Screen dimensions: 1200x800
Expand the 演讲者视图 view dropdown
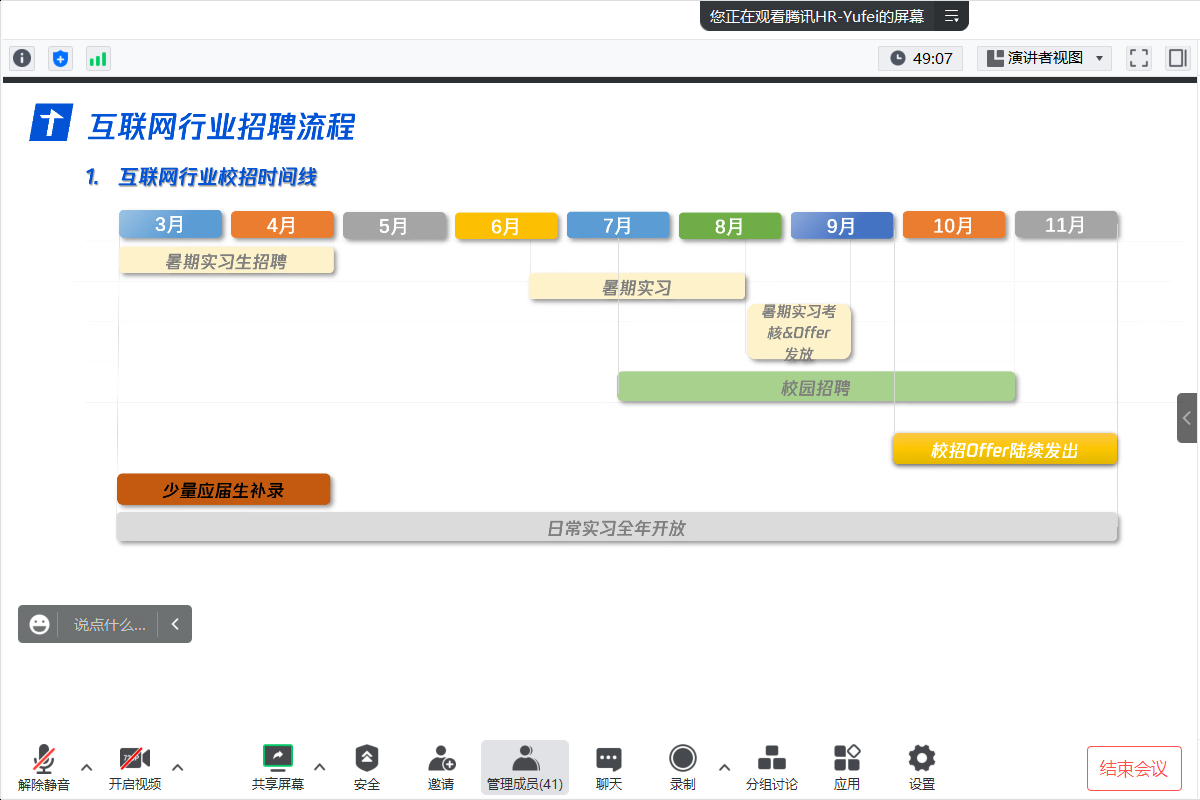click(x=1044, y=58)
